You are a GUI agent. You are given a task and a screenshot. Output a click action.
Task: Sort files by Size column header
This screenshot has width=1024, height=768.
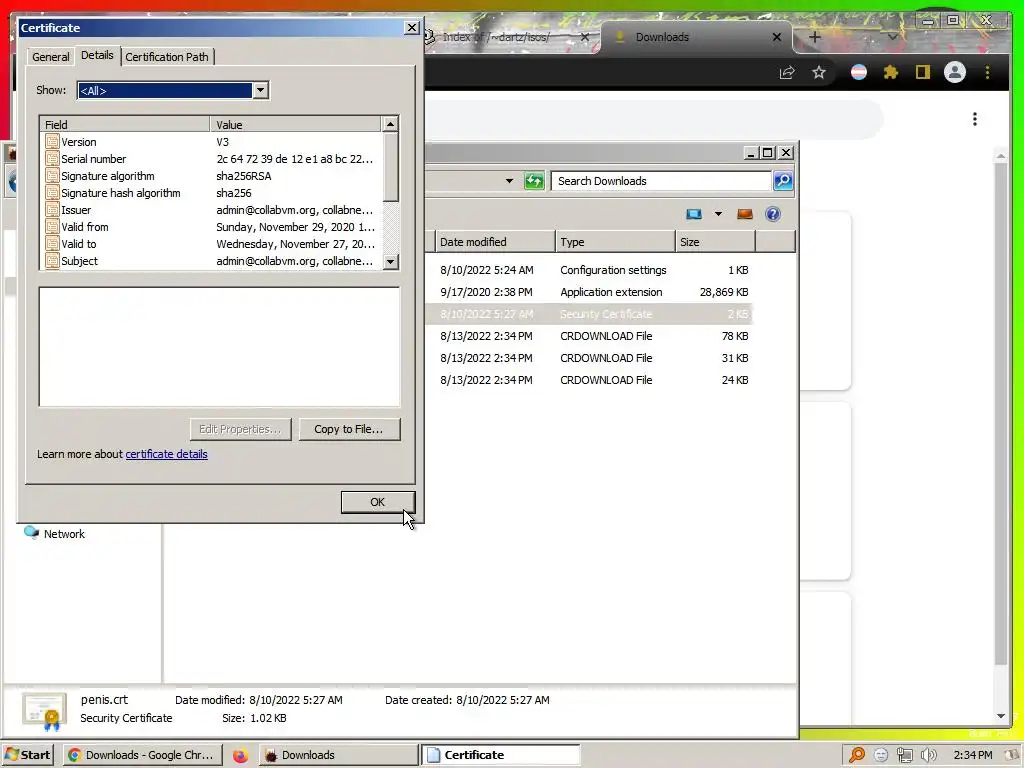pos(715,242)
